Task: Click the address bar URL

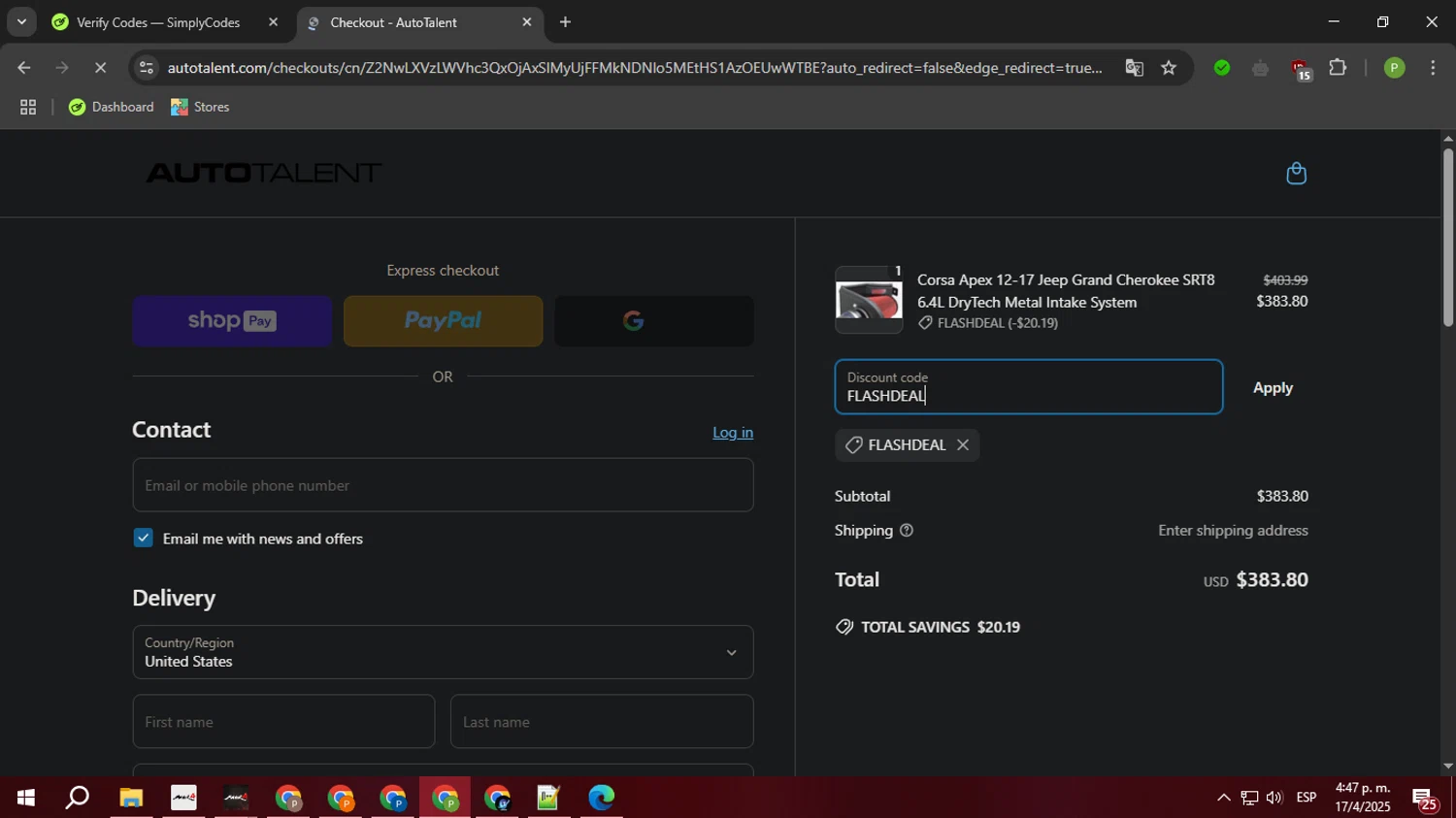Action: coord(634,68)
